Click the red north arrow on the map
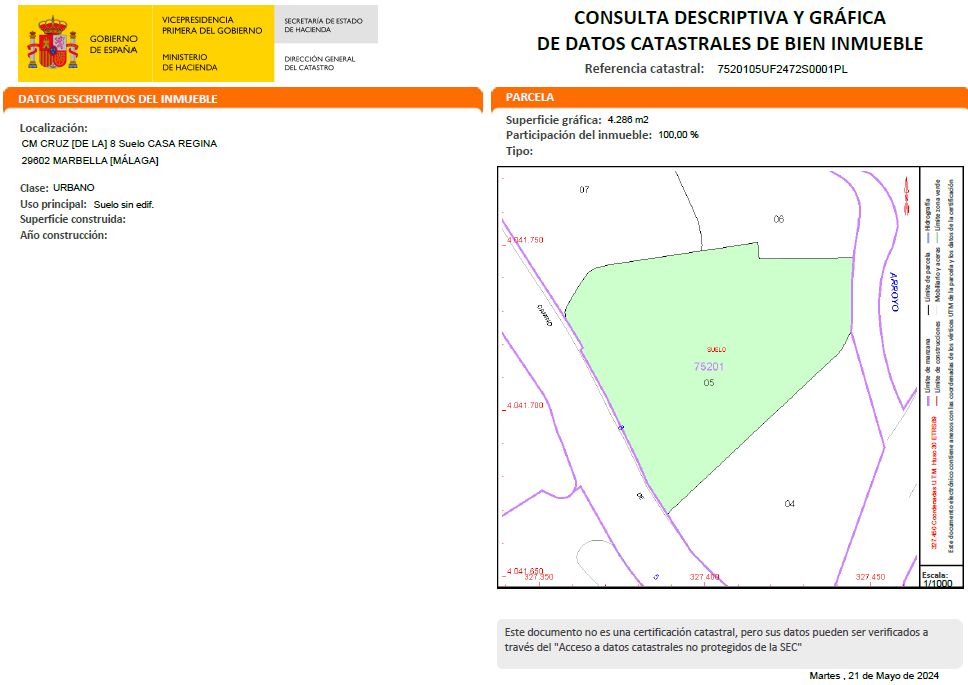The height and width of the screenshot is (685, 968). [906, 196]
